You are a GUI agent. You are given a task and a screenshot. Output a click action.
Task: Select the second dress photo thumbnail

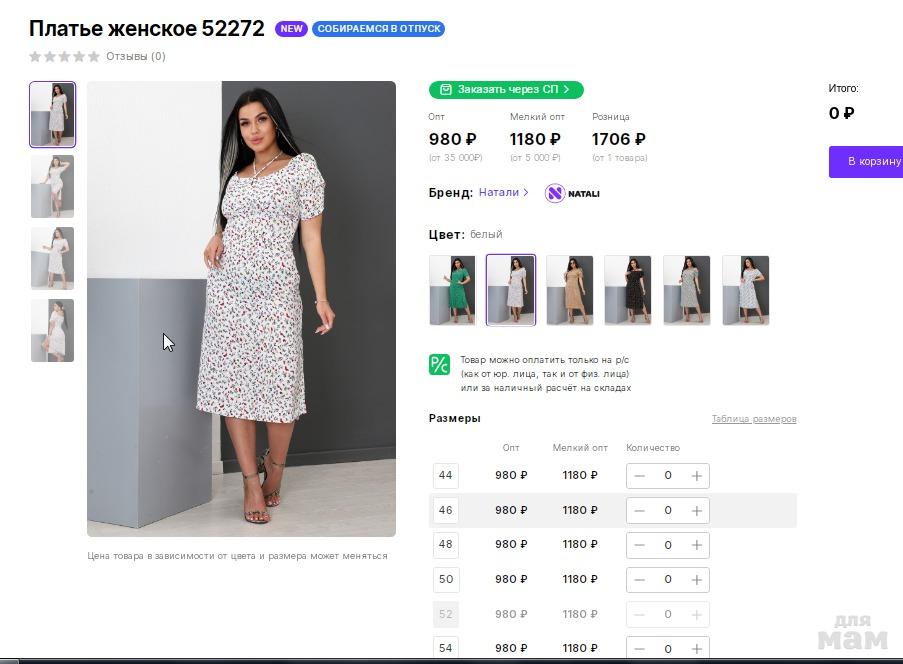tap(52, 186)
